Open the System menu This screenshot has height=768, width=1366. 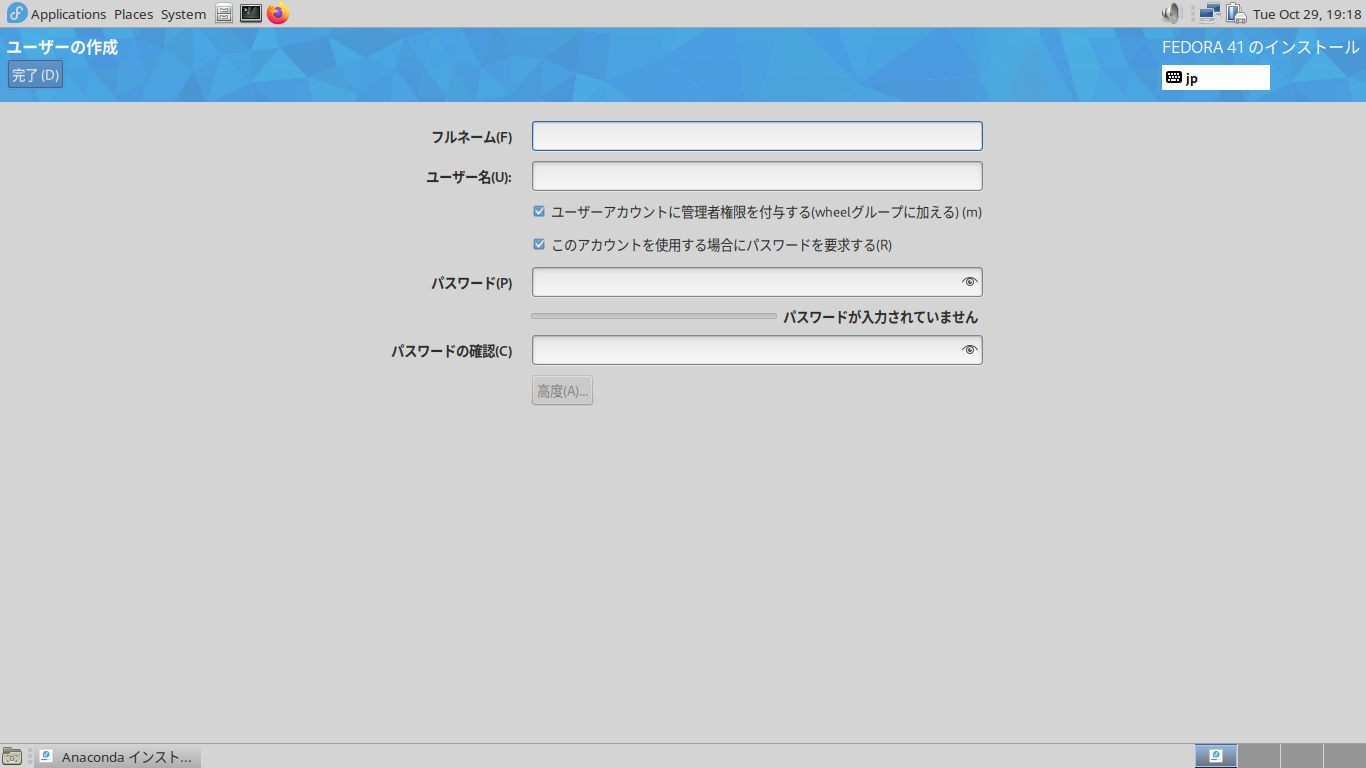(x=183, y=14)
